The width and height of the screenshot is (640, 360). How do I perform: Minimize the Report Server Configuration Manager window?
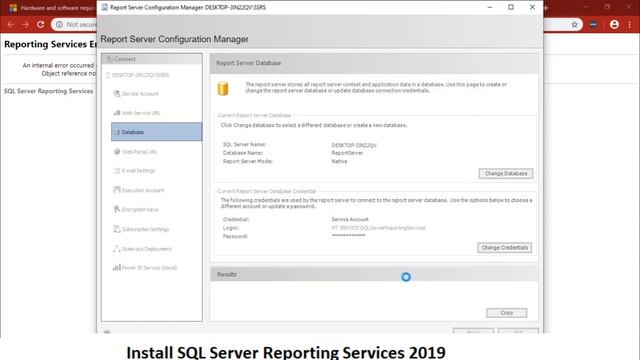pyautogui.click(x=490, y=7)
